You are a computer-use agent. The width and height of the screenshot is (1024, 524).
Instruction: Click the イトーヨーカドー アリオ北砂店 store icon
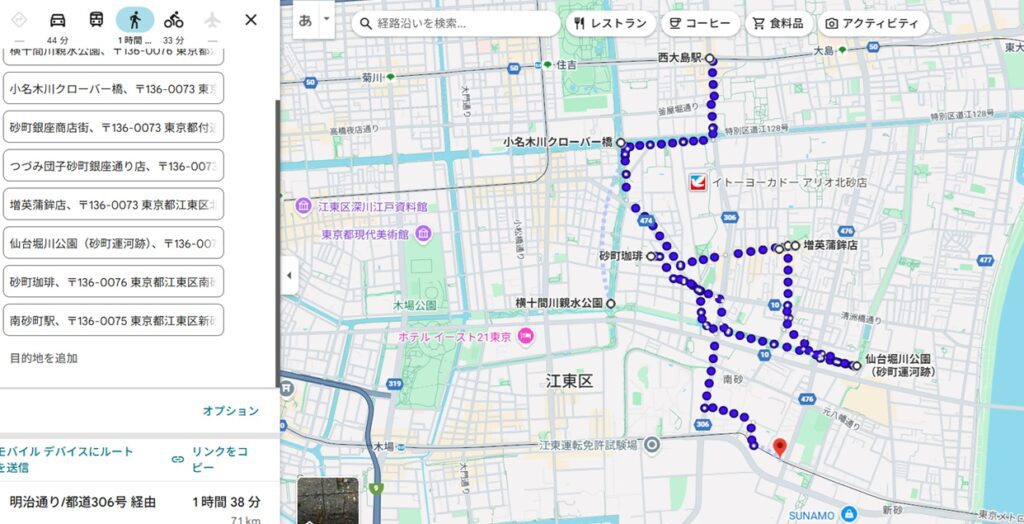[x=700, y=183]
